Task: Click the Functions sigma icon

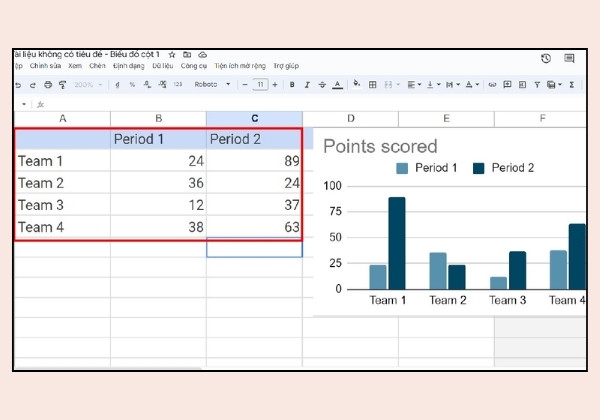Action: 572,85
